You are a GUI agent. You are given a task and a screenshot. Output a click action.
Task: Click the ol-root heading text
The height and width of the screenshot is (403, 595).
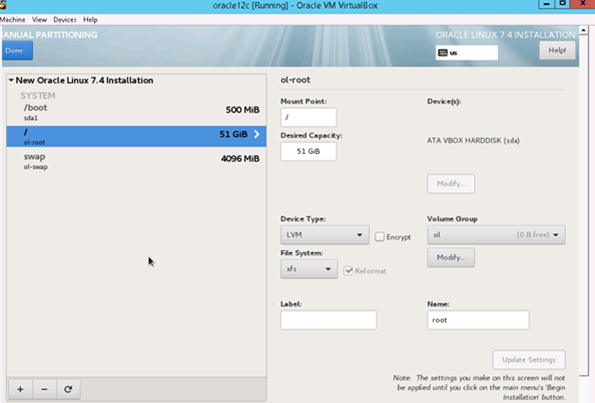tap(295, 80)
